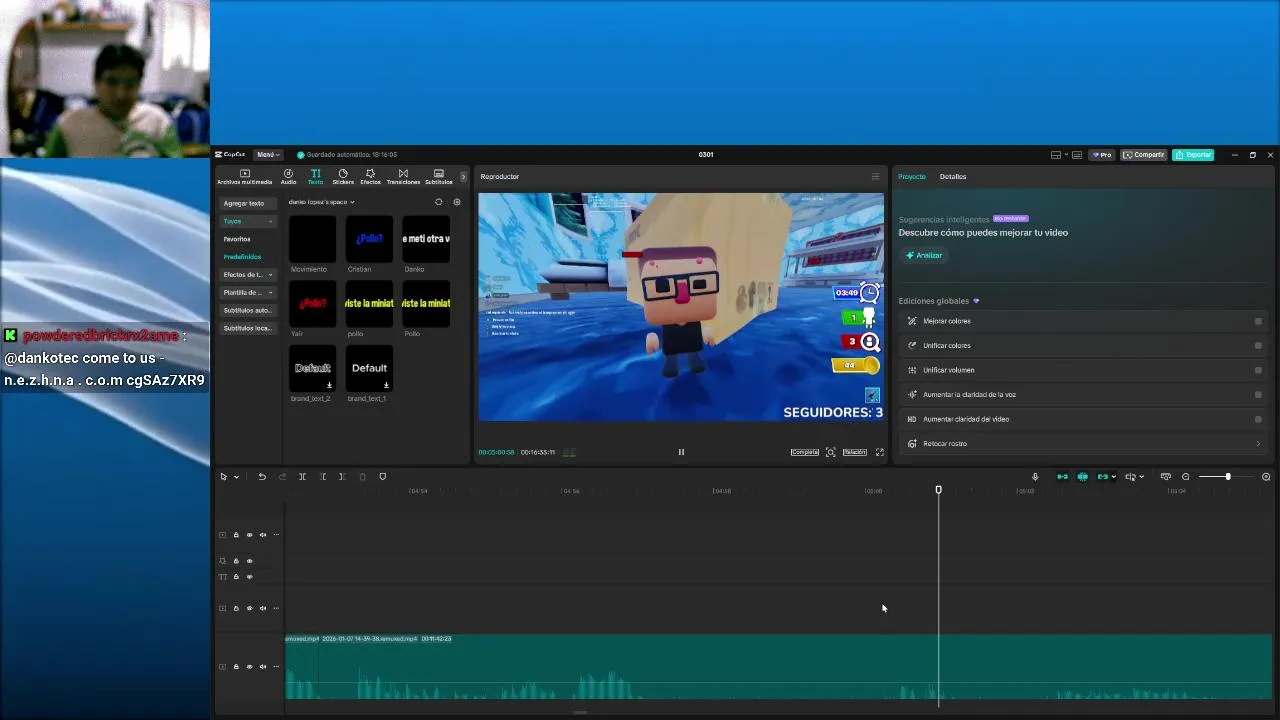This screenshot has height=720, width=1280.
Task: Adjust the timeline zoom slider
Action: tap(1228, 477)
